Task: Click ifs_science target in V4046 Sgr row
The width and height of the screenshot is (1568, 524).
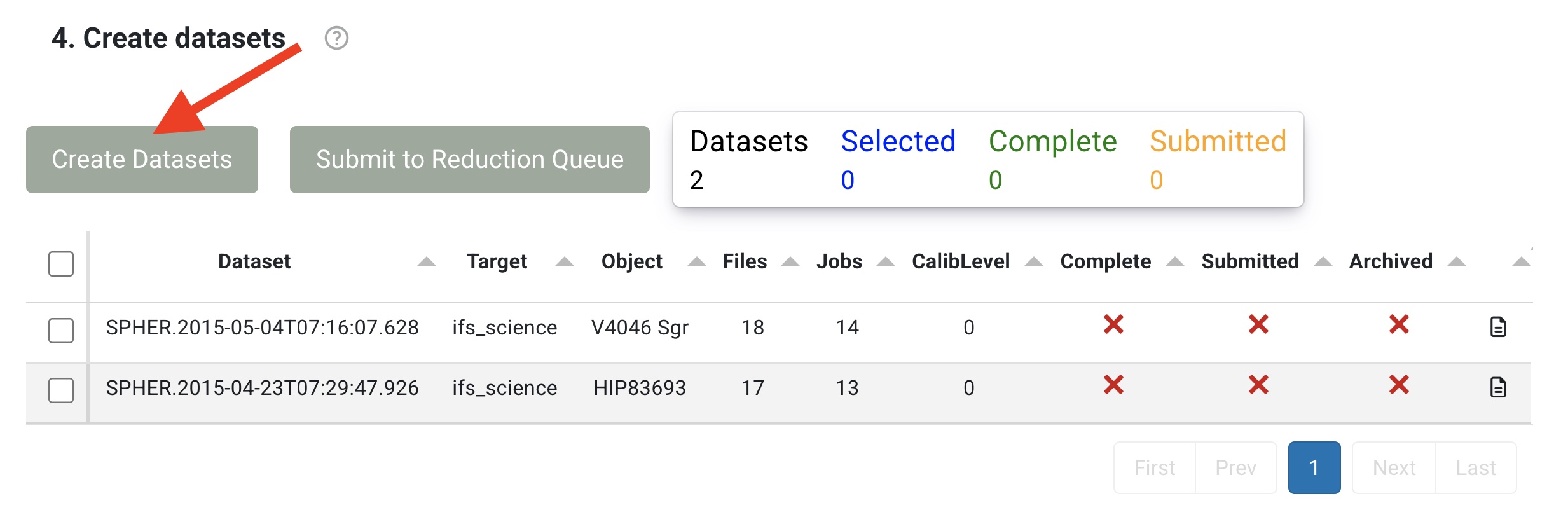Action: click(x=505, y=327)
